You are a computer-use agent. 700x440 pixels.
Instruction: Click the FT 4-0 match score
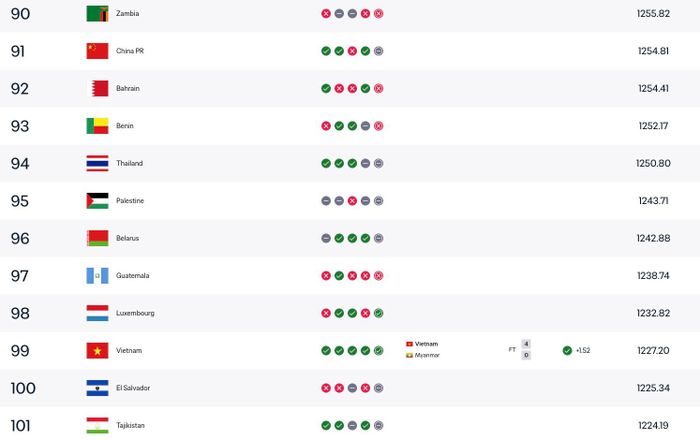[520, 349]
